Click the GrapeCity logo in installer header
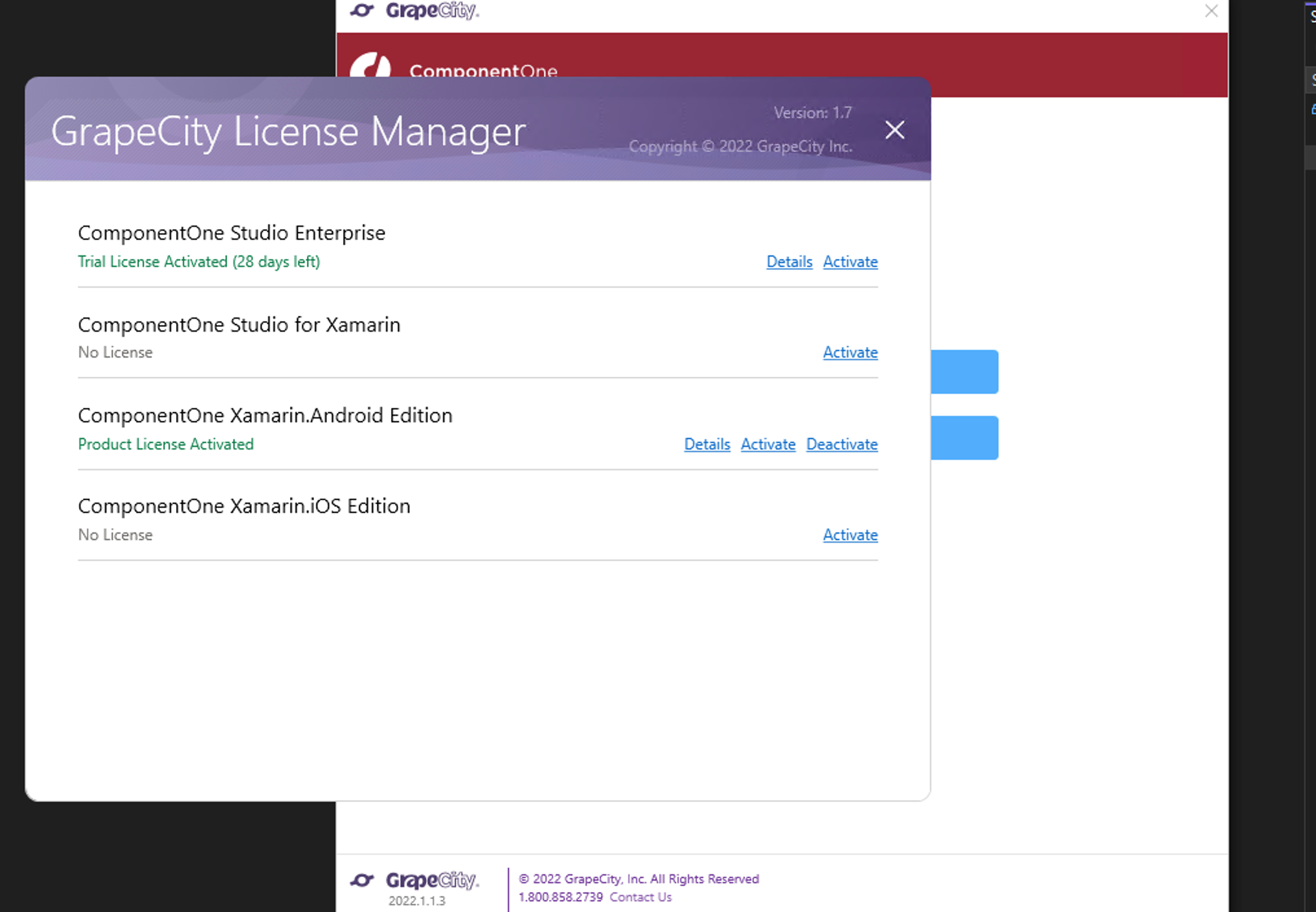 click(414, 10)
